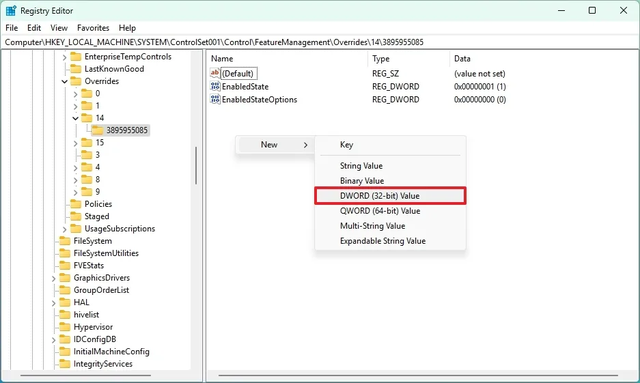Collapse the Overrides tree node
Viewport: 640px width, 383px height.
click(x=64, y=82)
